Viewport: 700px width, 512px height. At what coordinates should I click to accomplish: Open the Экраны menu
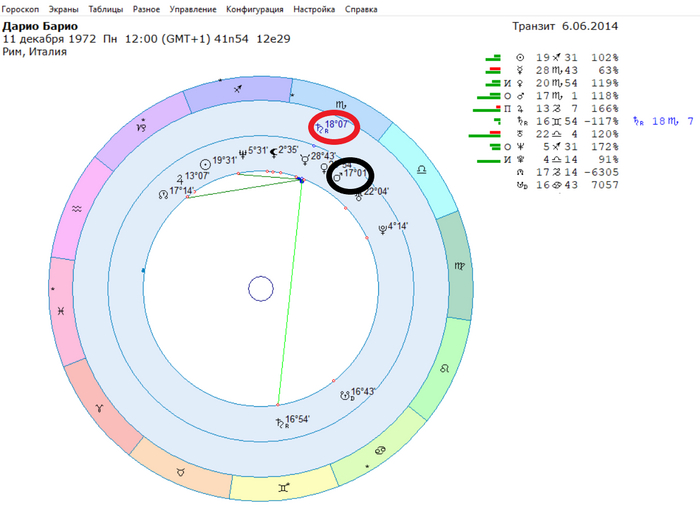pos(63,9)
